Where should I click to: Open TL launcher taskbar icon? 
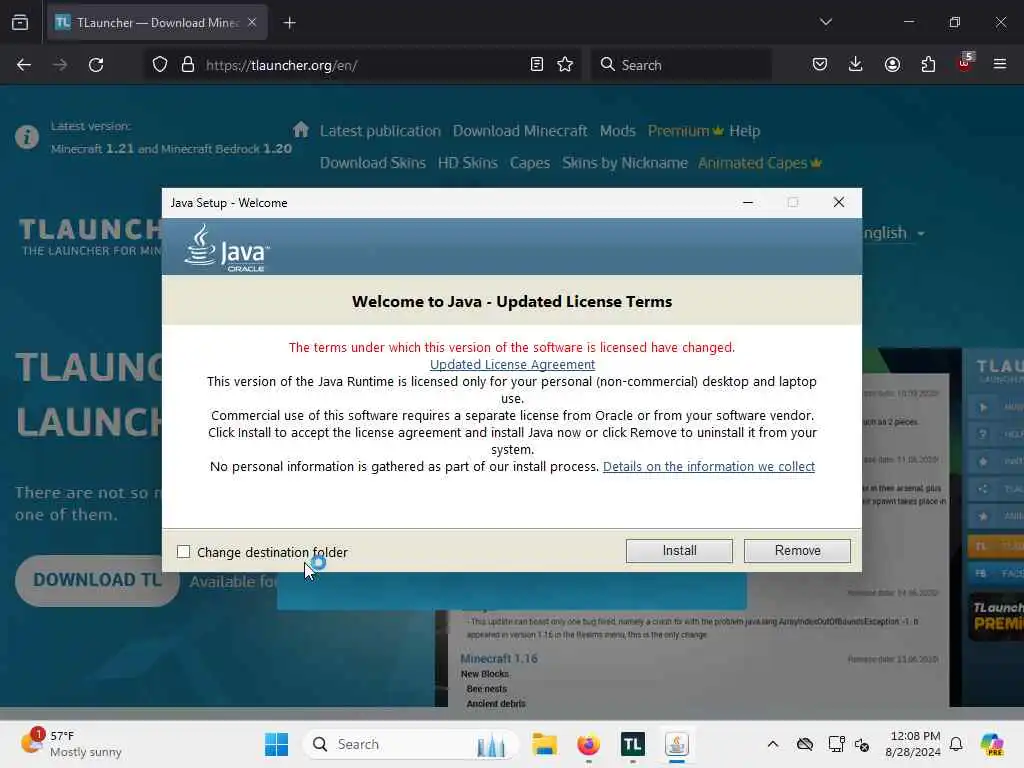coord(632,744)
